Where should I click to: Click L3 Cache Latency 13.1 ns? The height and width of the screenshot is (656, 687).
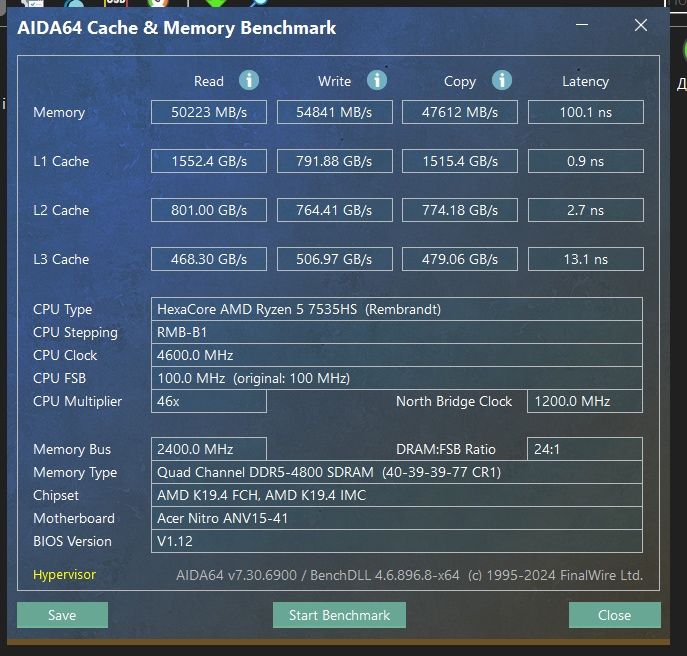[x=586, y=259]
